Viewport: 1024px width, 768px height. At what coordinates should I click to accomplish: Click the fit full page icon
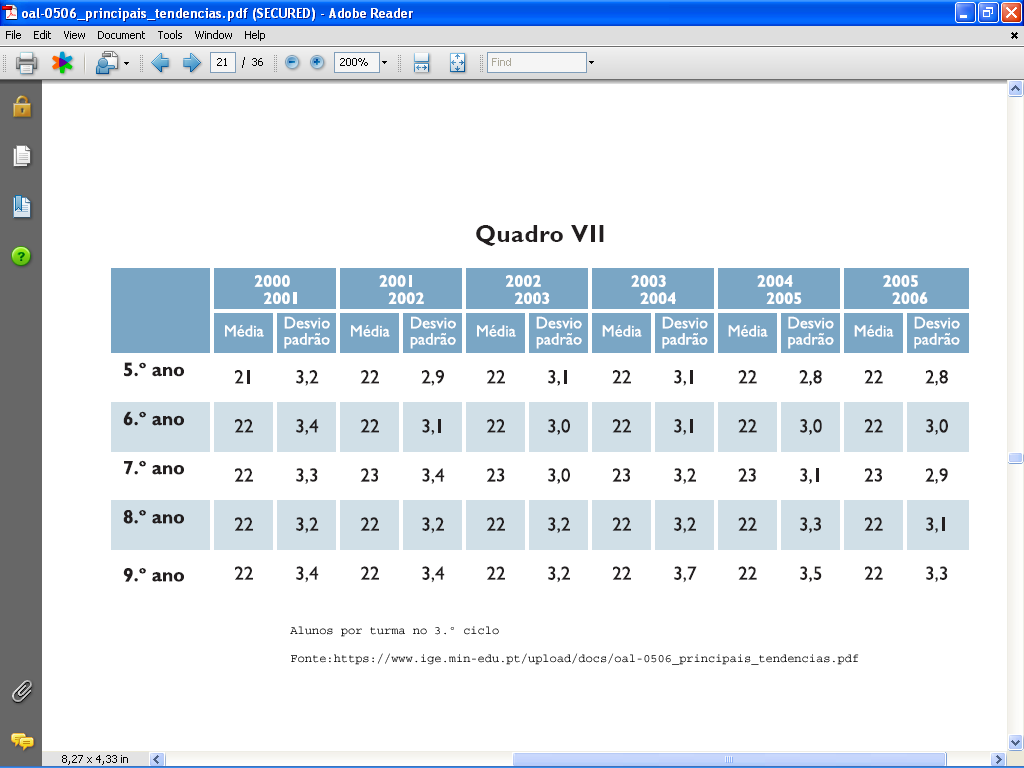coord(458,63)
